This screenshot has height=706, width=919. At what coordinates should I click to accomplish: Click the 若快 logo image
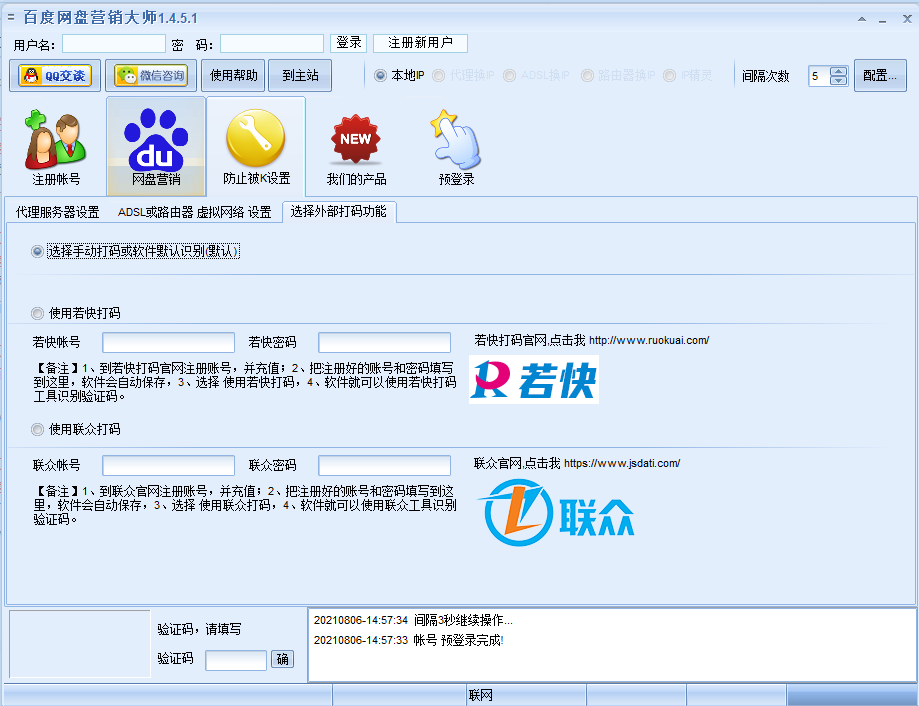click(x=534, y=379)
